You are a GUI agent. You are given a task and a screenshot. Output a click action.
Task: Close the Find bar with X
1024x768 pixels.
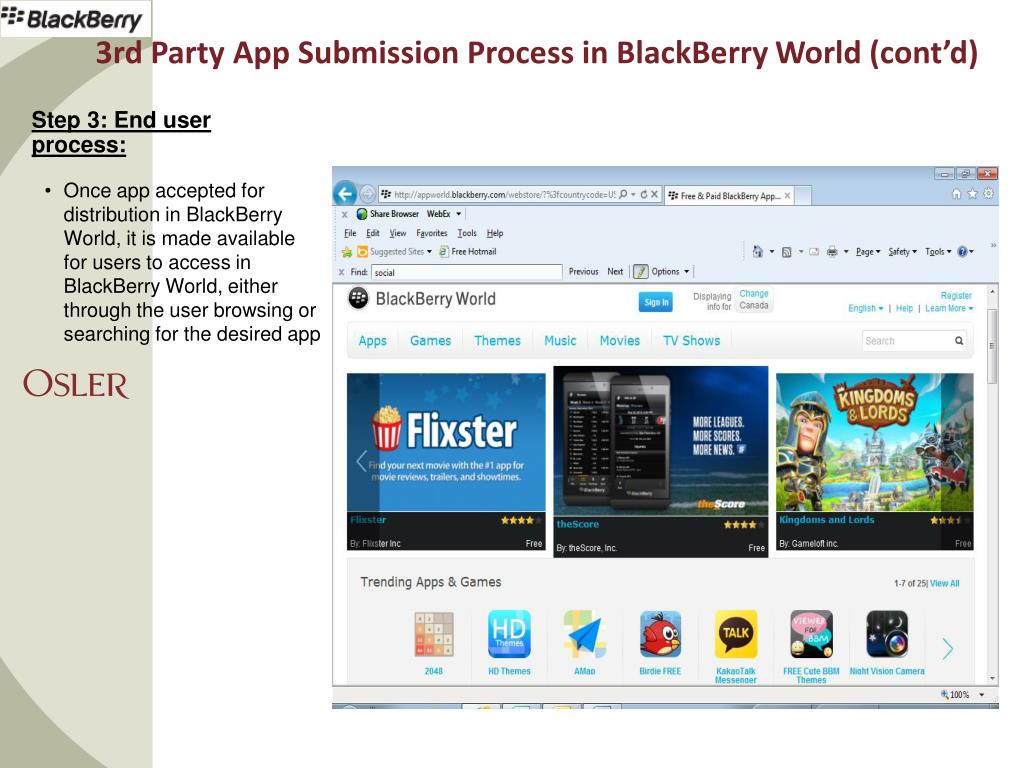[x=342, y=272]
